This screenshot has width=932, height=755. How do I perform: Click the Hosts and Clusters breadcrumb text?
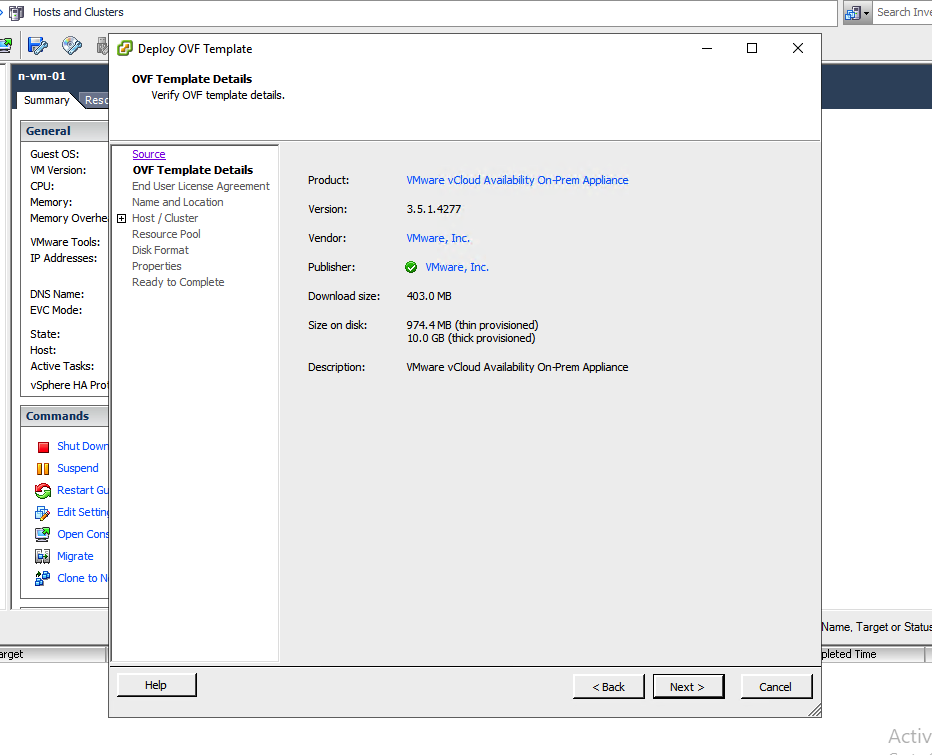click(78, 12)
